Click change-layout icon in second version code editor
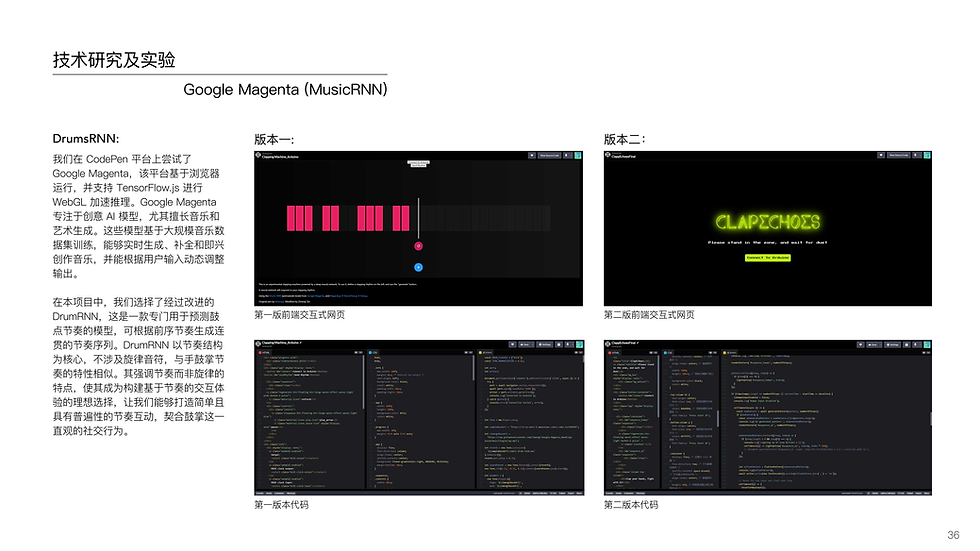Image resolution: width=980 pixels, height=551 pixels. coord(907,344)
